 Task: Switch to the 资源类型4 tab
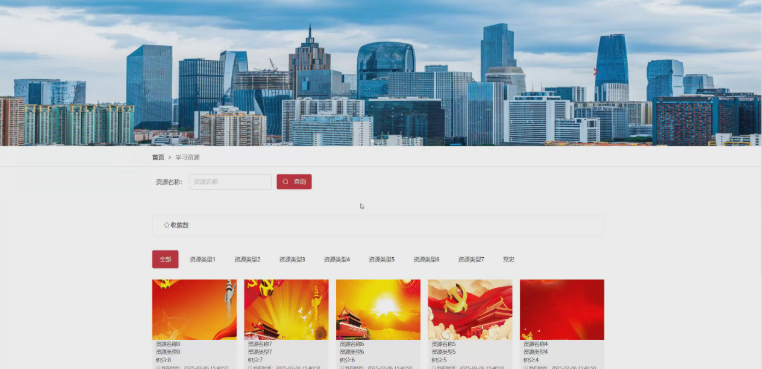337,260
